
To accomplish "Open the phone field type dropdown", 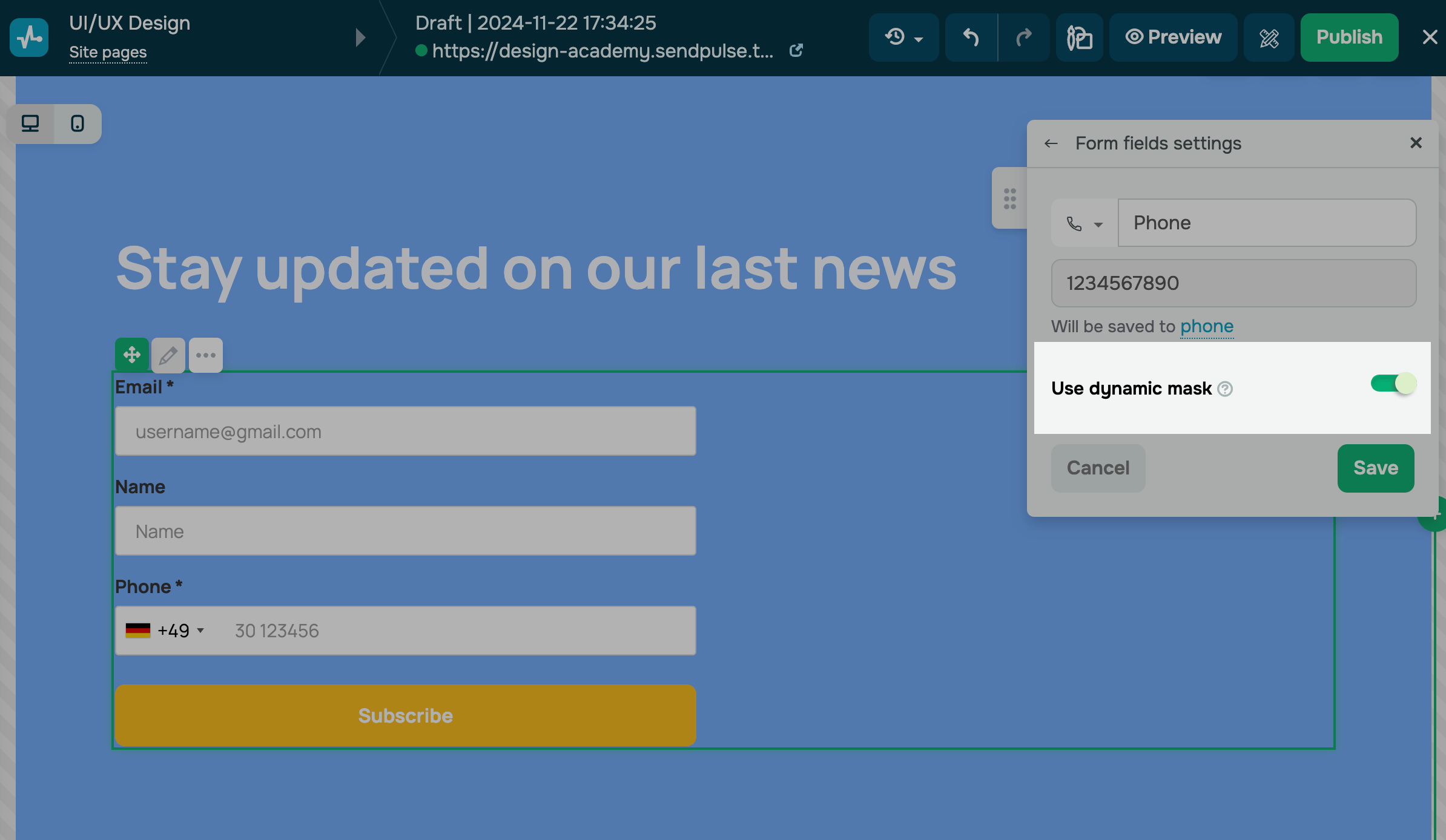I will 1084,223.
